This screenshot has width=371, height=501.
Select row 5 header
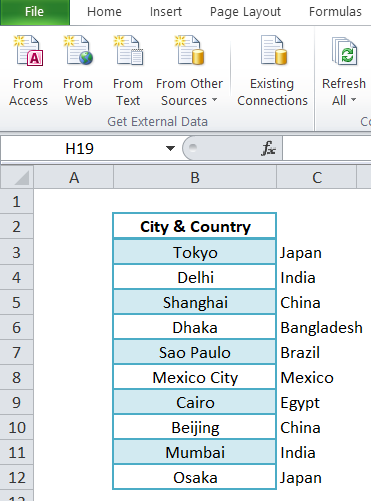pos(16,302)
